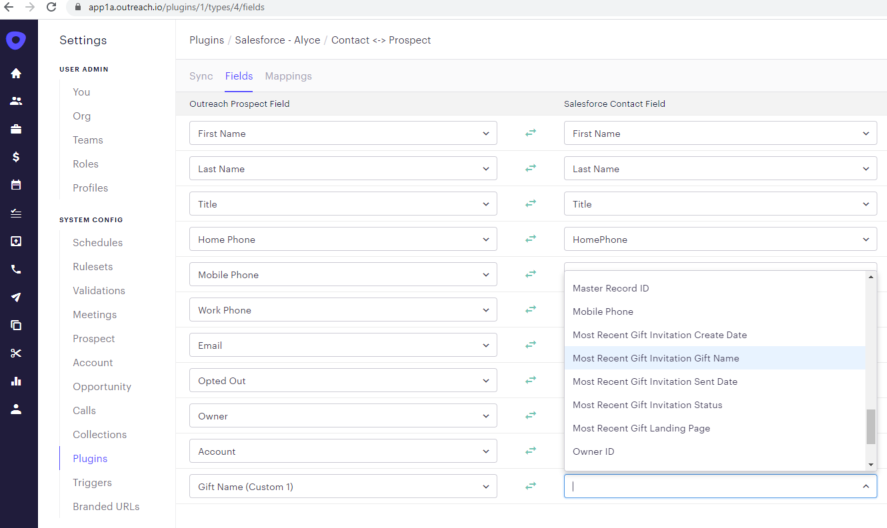Image resolution: width=887 pixels, height=528 pixels.
Task: Toggle sync direction for Email row
Action: (x=530, y=345)
